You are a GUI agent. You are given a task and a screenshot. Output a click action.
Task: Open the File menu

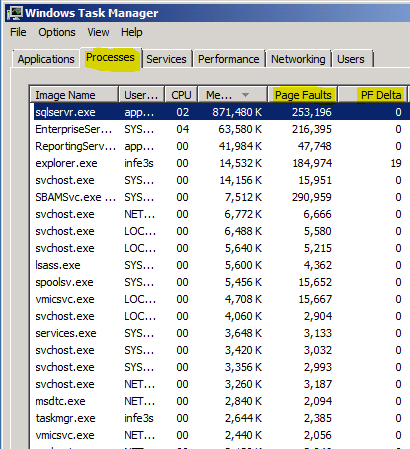[18, 32]
